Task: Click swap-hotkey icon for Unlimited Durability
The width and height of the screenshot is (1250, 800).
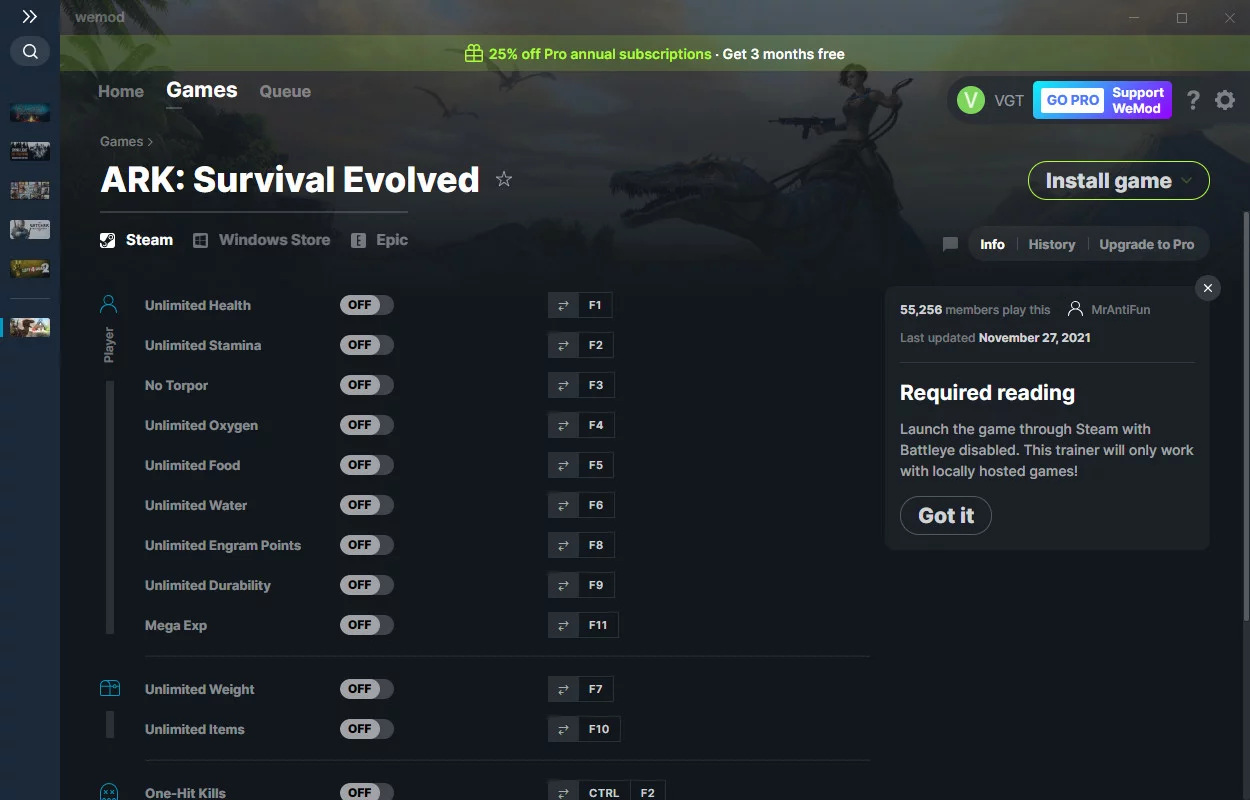Action: tap(563, 585)
